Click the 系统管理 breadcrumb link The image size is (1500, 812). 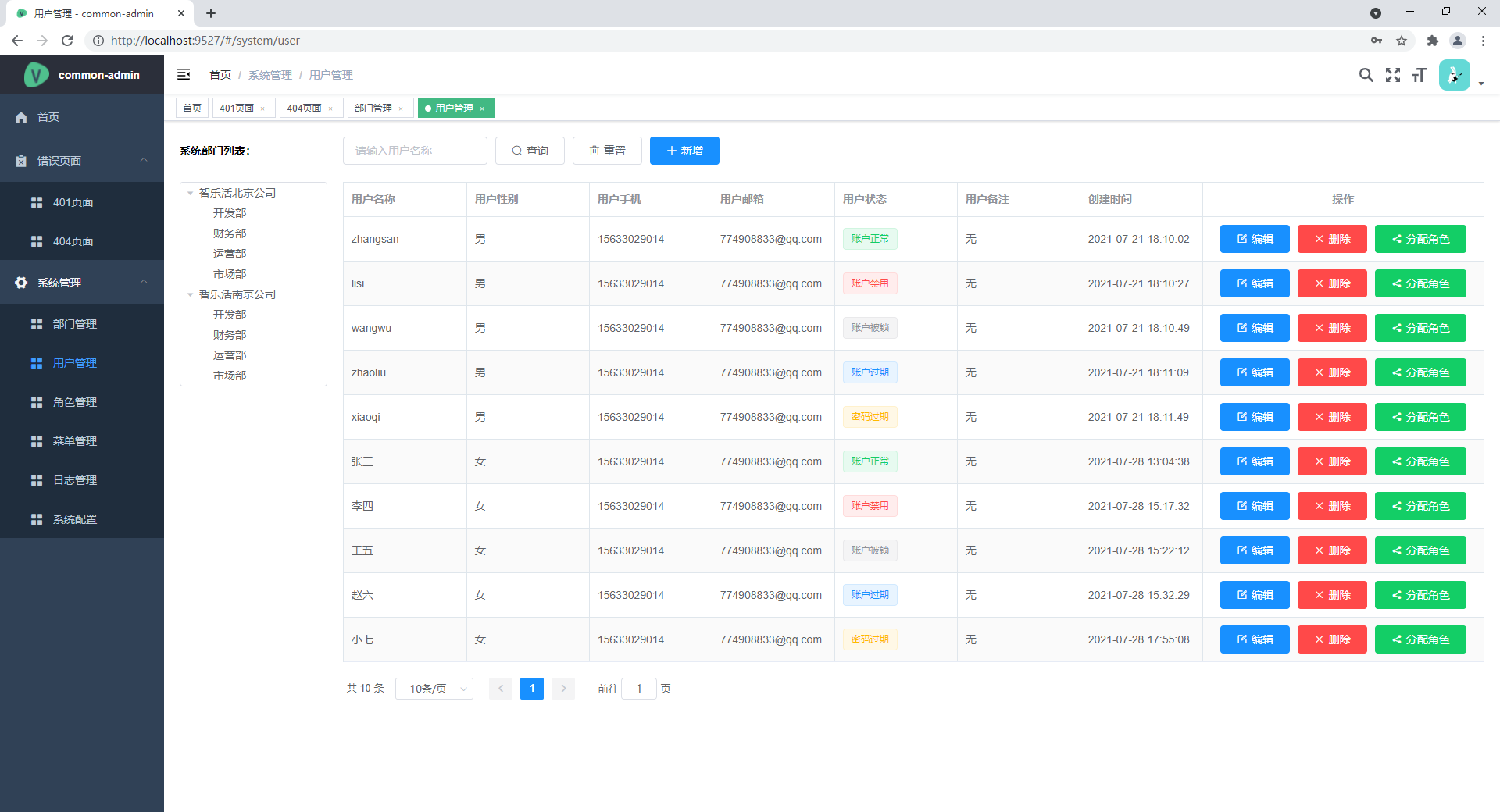pos(270,75)
